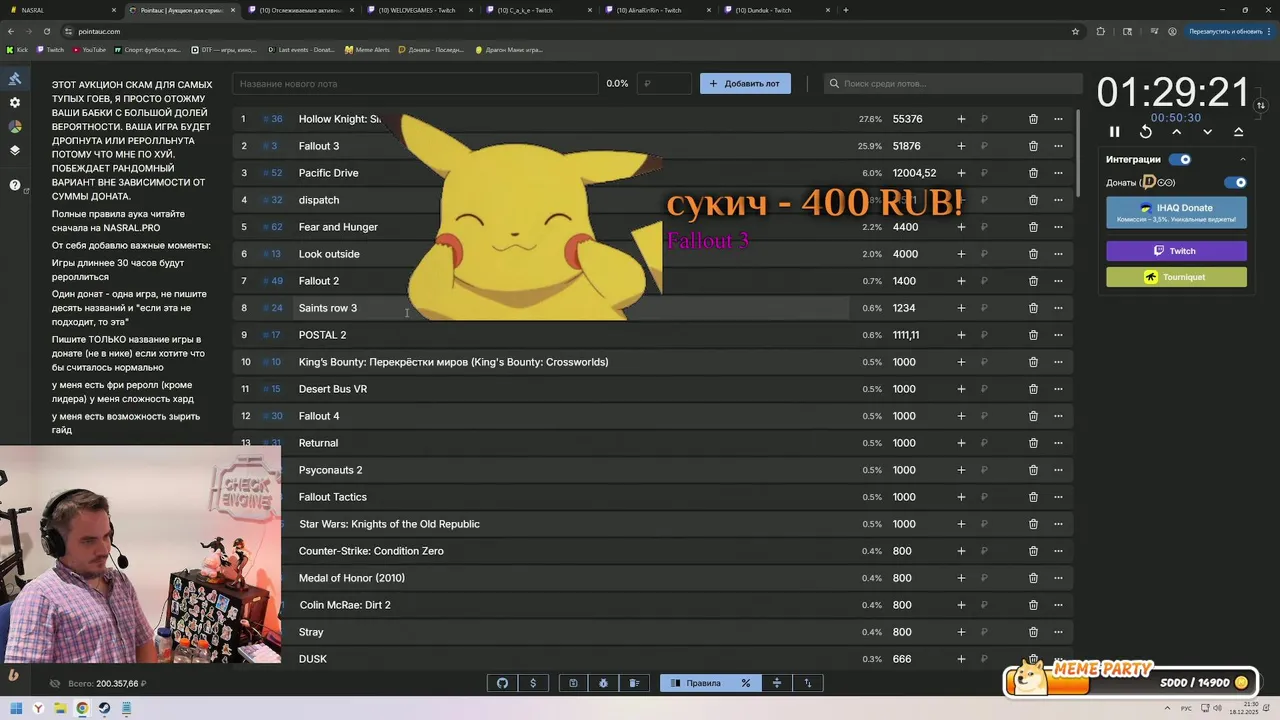Click the bug report icon in bottom toolbar

pyautogui.click(x=604, y=683)
